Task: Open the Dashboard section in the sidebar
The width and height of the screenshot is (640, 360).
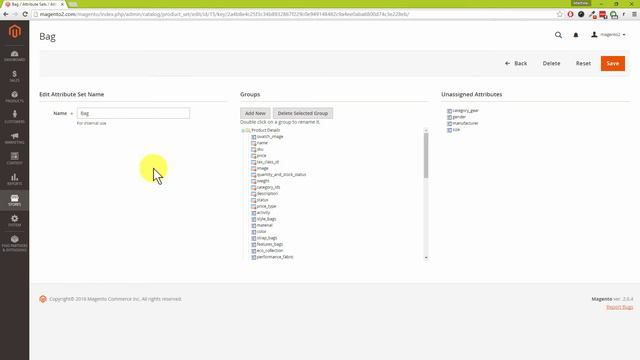Action: click(x=15, y=56)
